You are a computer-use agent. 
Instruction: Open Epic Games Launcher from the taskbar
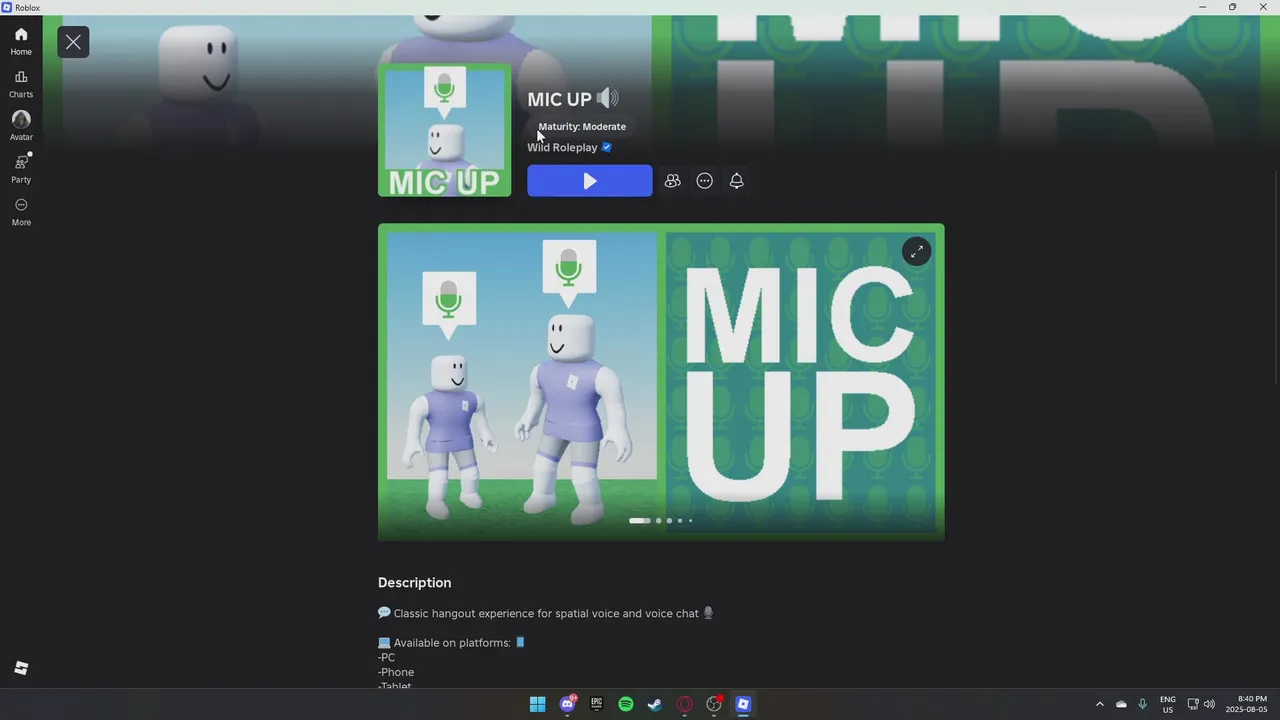597,704
